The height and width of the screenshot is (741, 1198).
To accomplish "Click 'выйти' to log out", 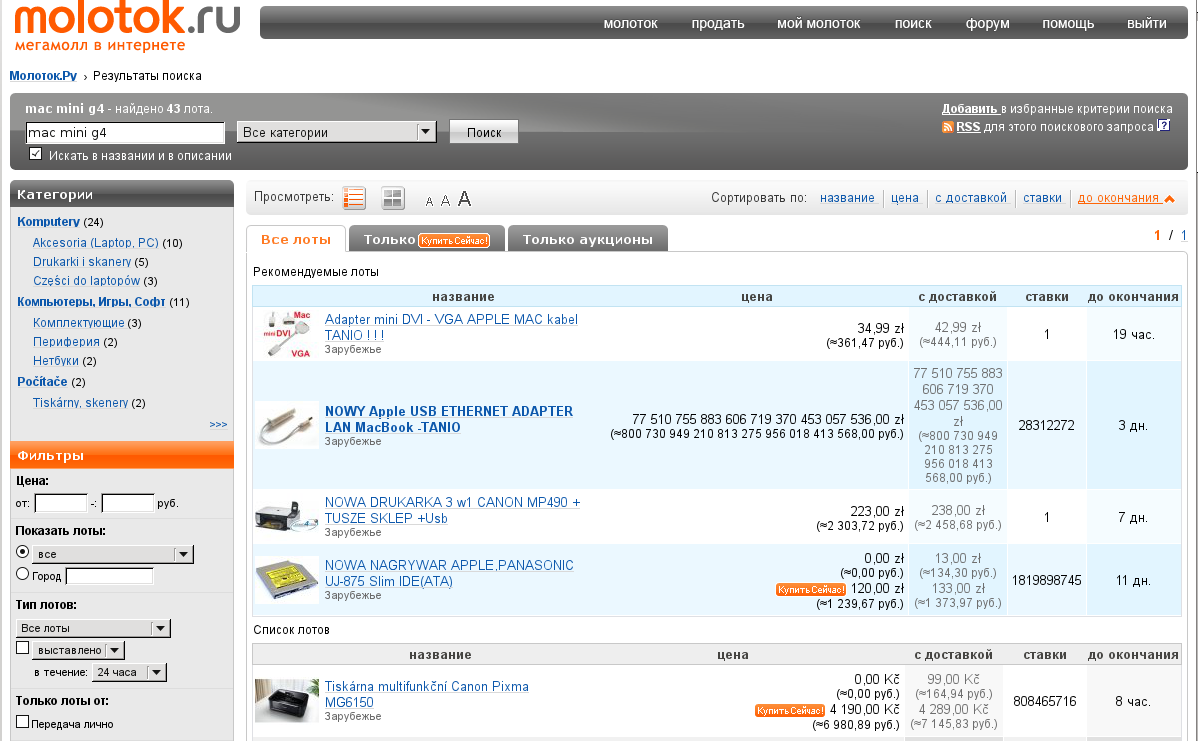I will click(1147, 24).
